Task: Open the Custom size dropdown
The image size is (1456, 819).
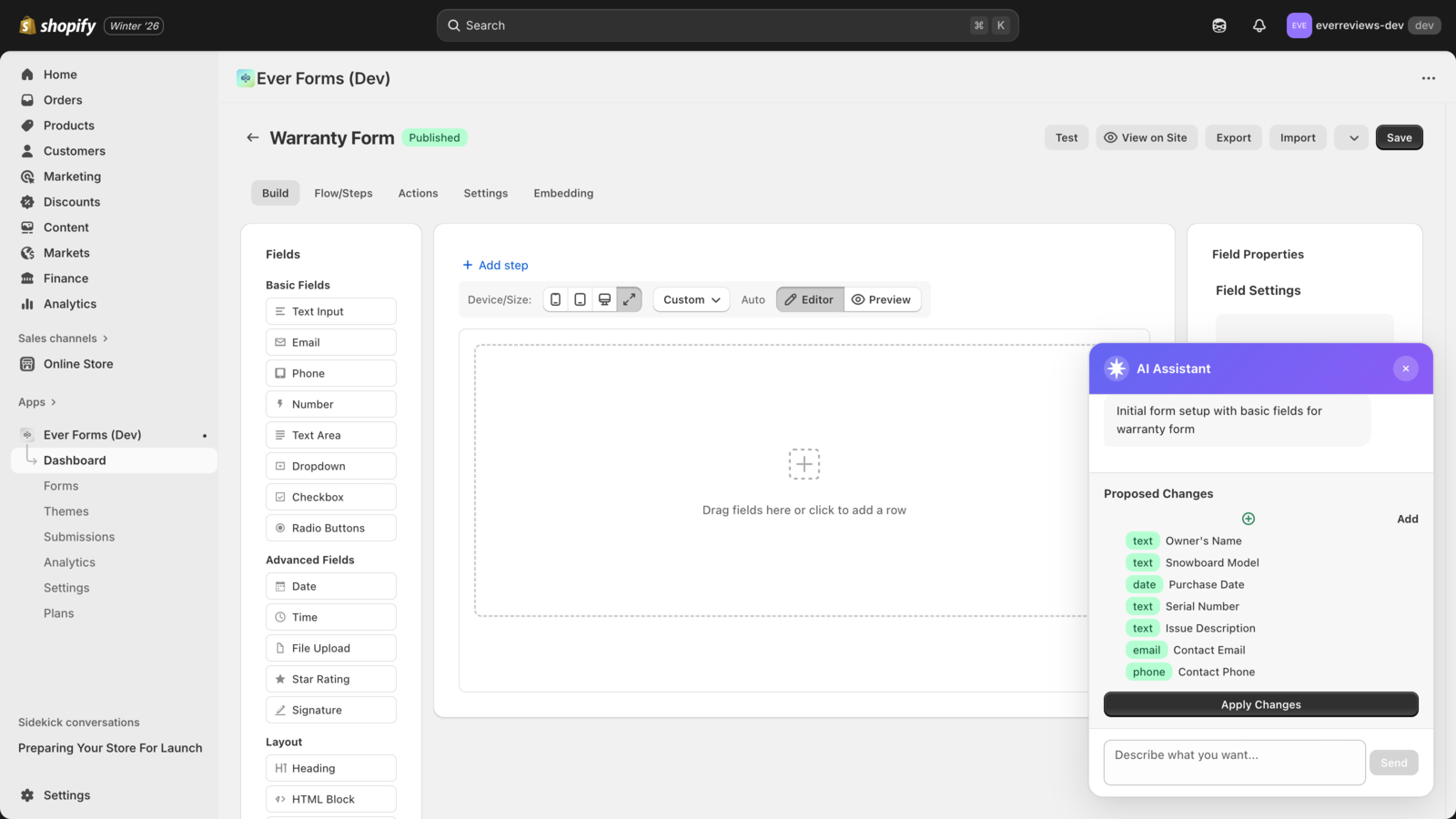Action: coord(691,298)
